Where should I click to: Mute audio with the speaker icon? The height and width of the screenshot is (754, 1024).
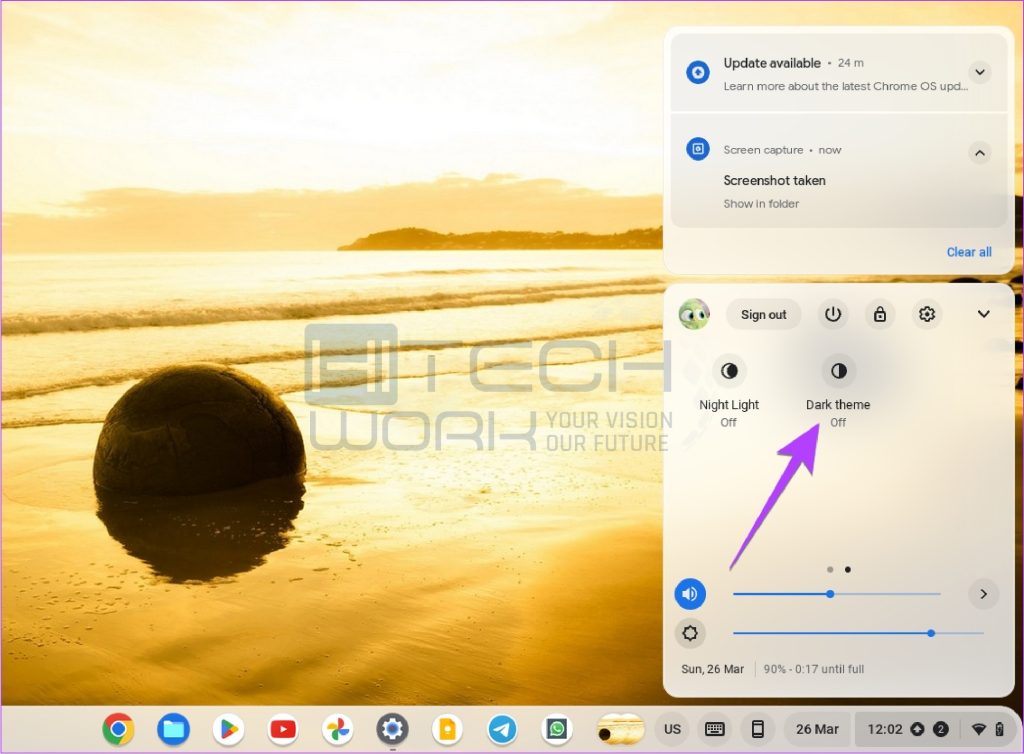click(x=690, y=594)
